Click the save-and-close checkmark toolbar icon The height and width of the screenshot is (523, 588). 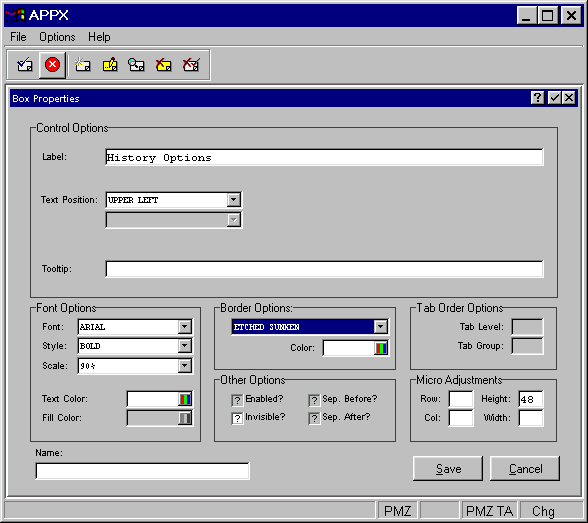tap(25, 65)
